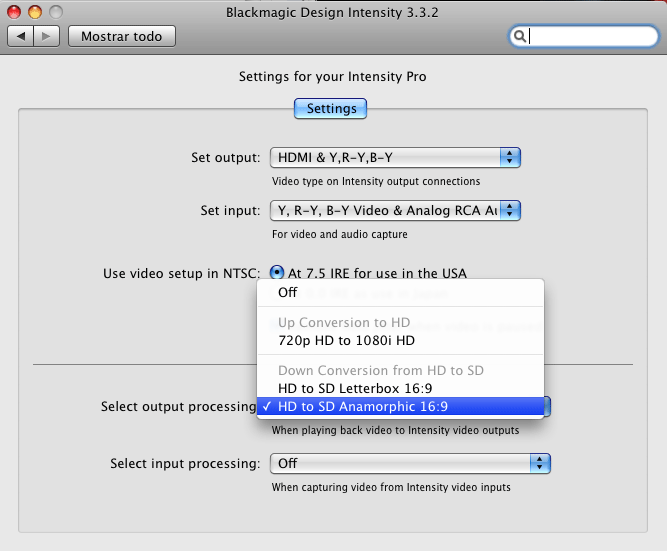Choose HD to SD Anamorphic 16:9
Screen dimensions: 667x551
[x=362, y=407]
